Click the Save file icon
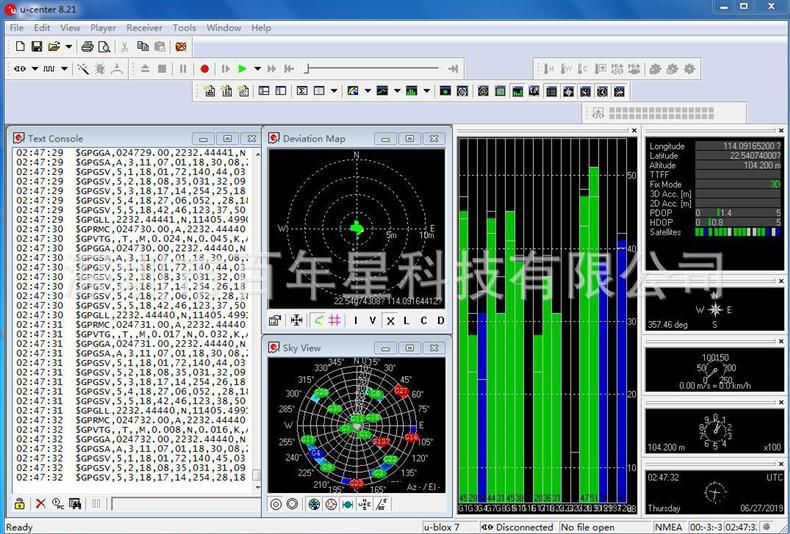 coord(36,46)
